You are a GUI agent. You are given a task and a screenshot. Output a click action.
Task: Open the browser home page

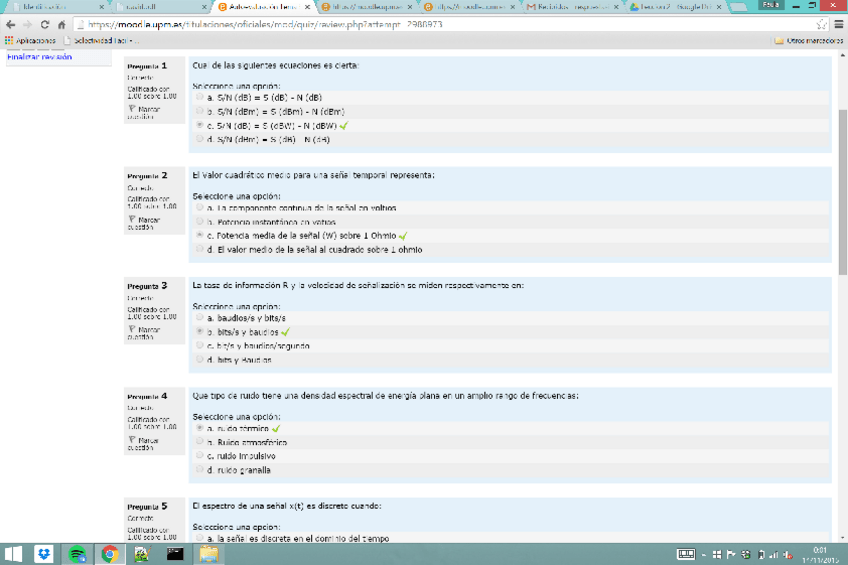pyautogui.click(x=62, y=25)
